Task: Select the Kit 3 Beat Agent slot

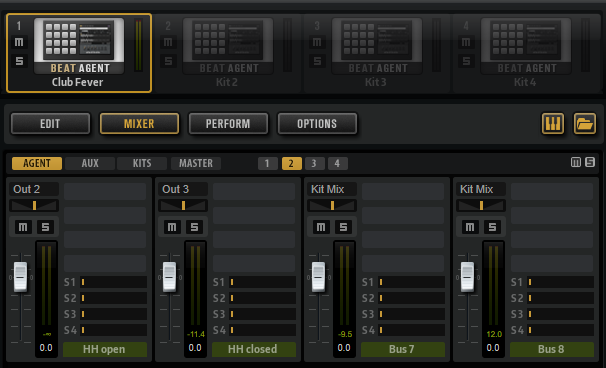Action: click(x=377, y=53)
